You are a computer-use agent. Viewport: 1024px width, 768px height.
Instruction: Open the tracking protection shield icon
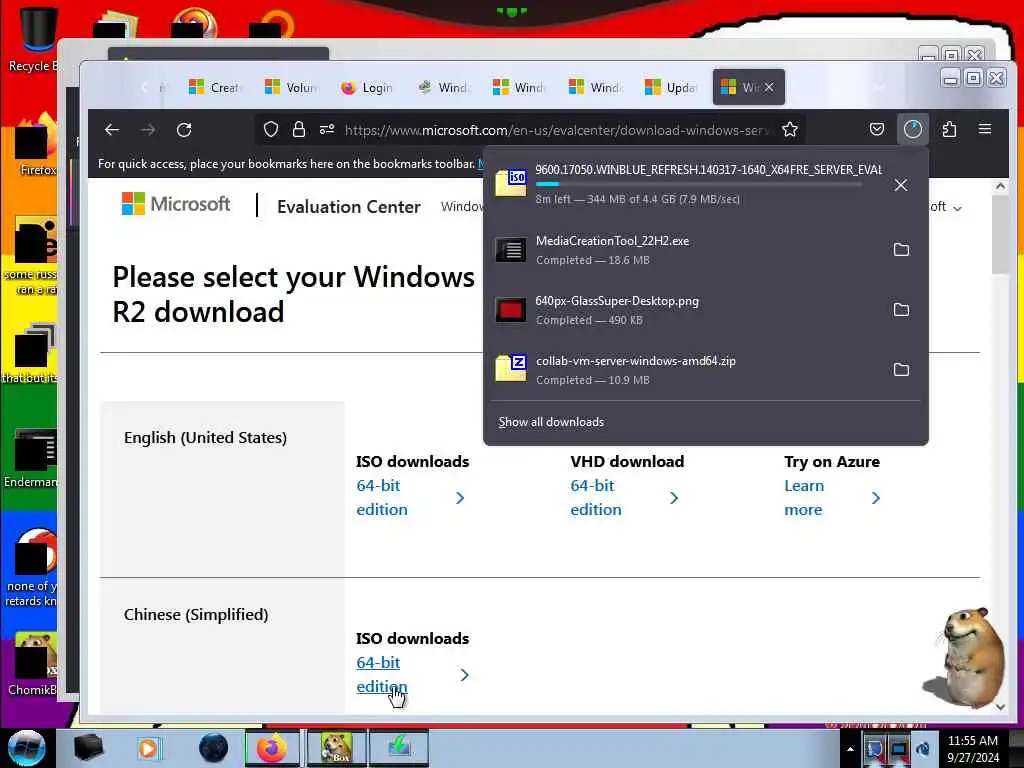pos(270,130)
